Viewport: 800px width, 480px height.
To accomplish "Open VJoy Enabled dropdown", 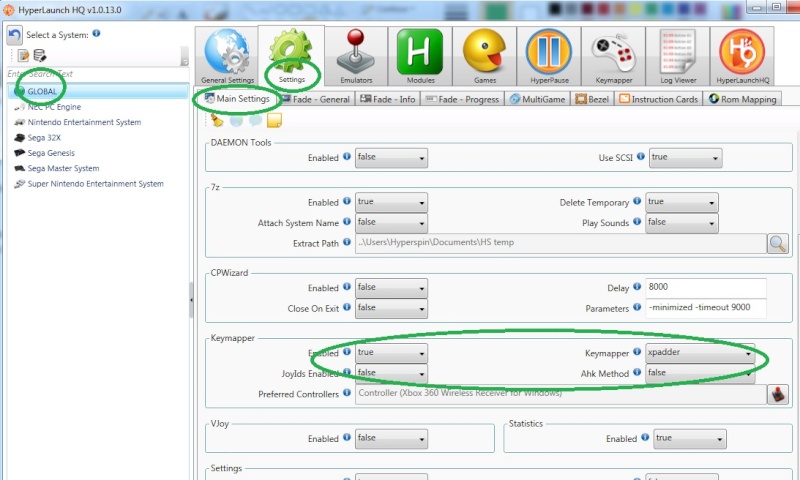I will pyautogui.click(x=391, y=439).
